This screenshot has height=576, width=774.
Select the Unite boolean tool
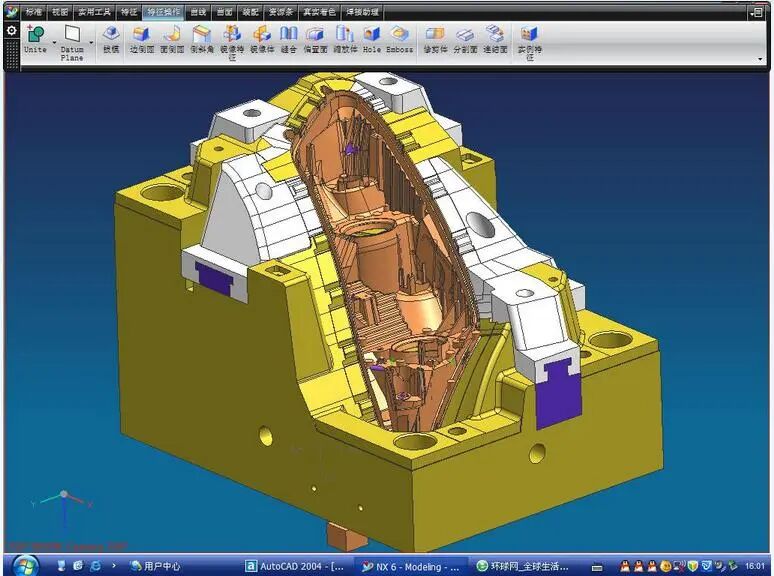pyautogui.click(x=36, y=39)
